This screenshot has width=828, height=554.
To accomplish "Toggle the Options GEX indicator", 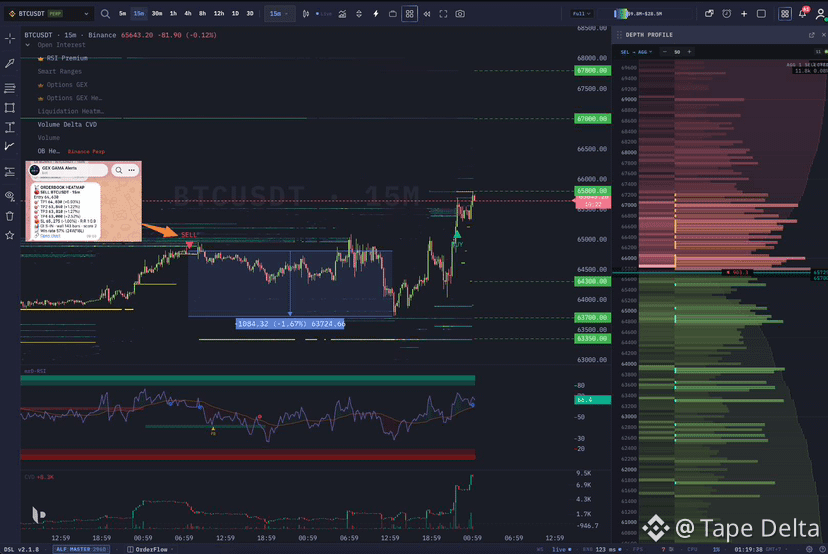I will [x=67, y=84].
